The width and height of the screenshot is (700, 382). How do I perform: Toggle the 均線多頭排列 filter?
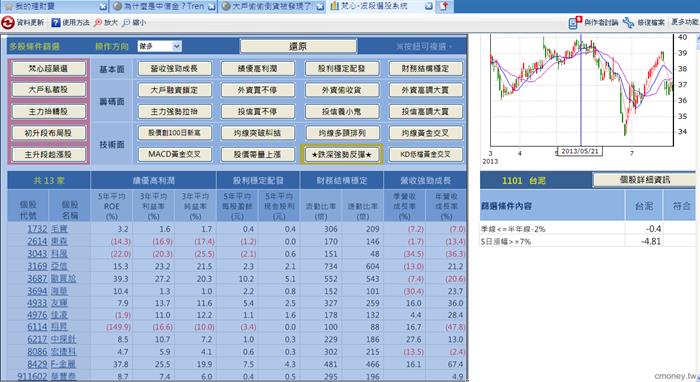pos(342,133)
